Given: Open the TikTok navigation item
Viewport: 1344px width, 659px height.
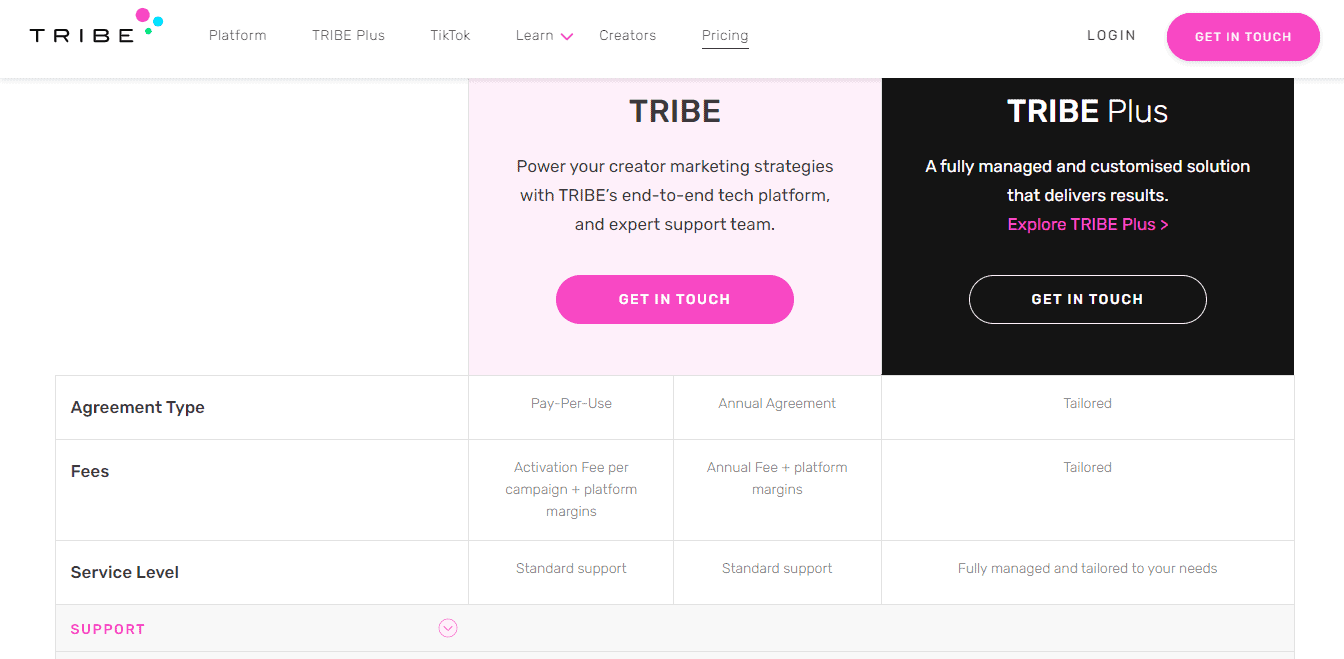Looking at the screenshot, I should [x=449, y=35].
